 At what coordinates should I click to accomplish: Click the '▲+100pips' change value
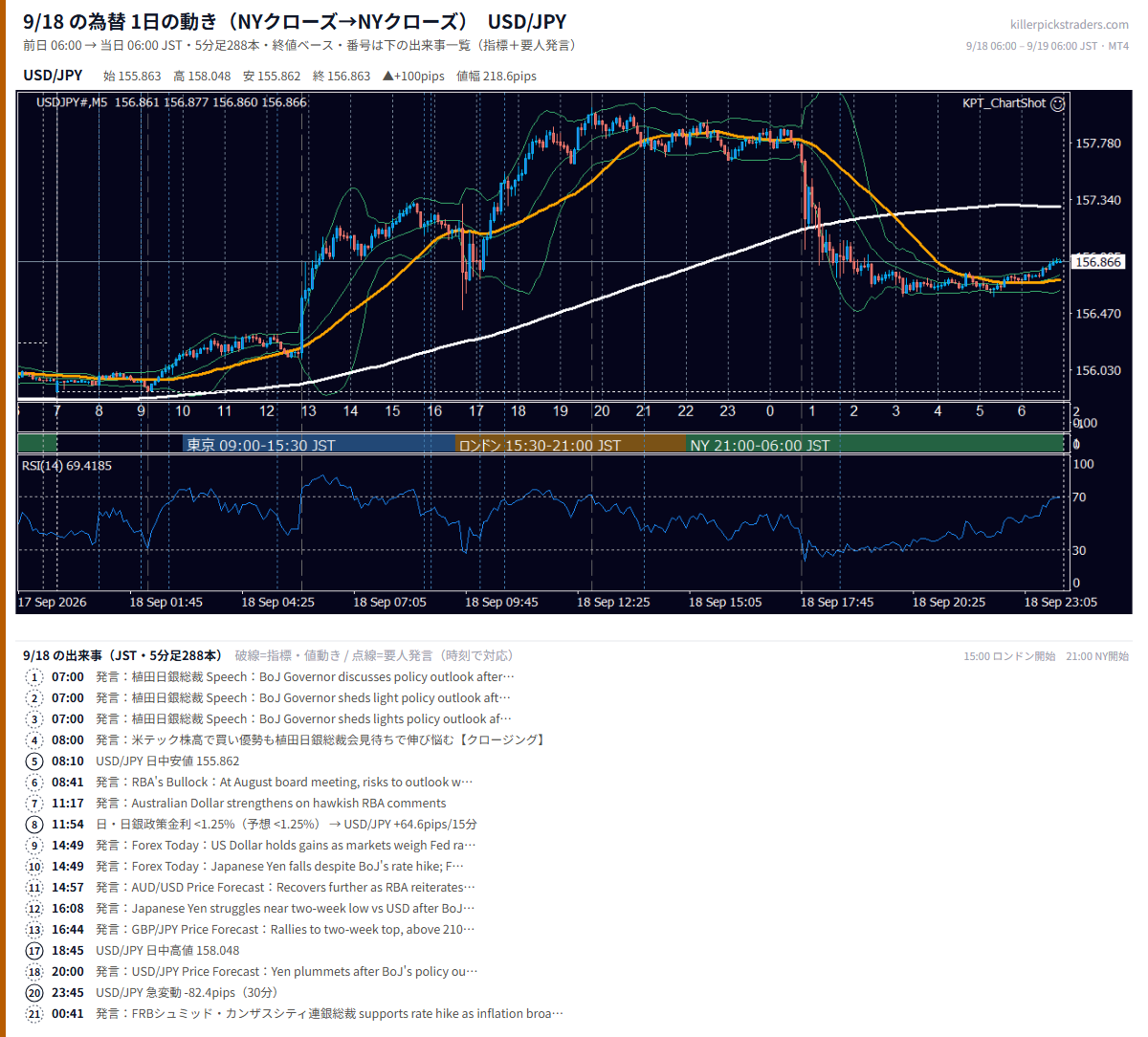pyautogui.click(x=413, y=77)
